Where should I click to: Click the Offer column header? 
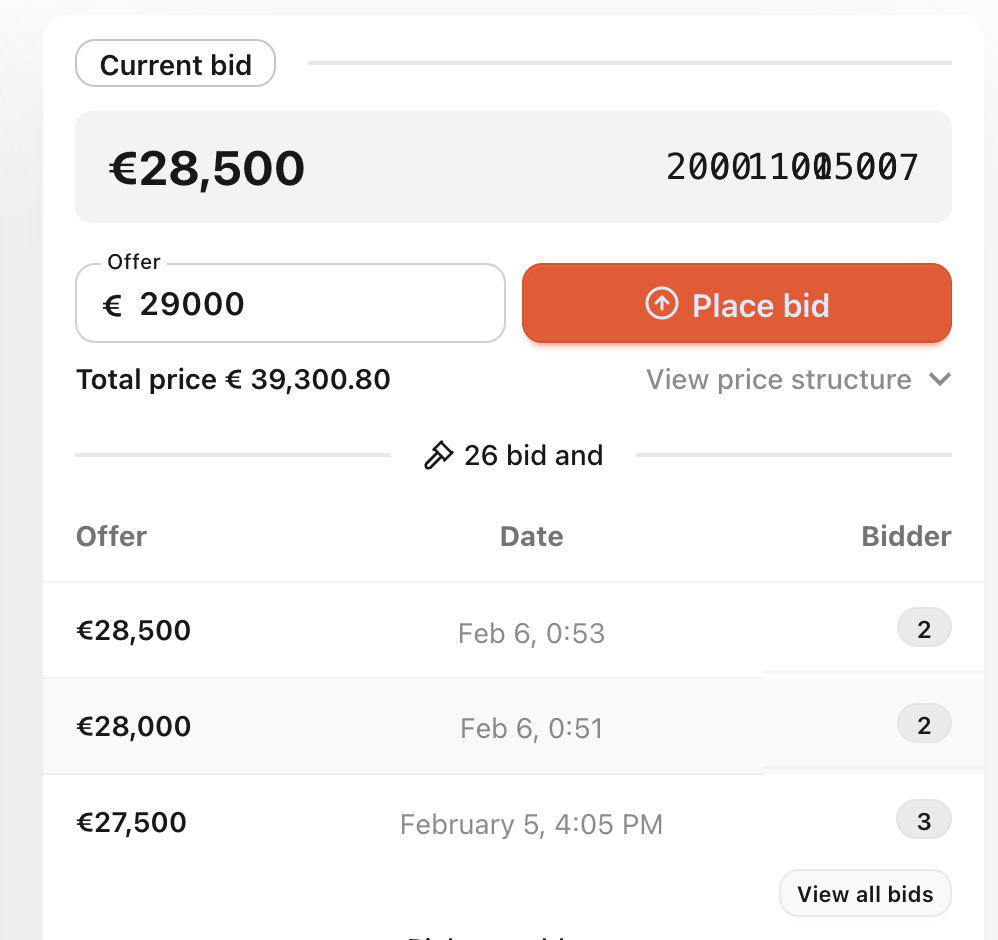[x=111, y=536]
